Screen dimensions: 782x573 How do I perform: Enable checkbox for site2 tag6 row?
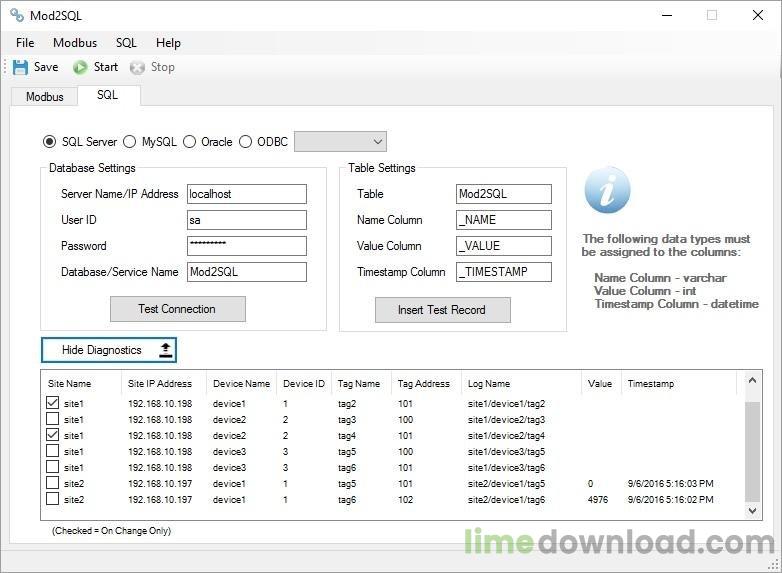click(52, 499)
